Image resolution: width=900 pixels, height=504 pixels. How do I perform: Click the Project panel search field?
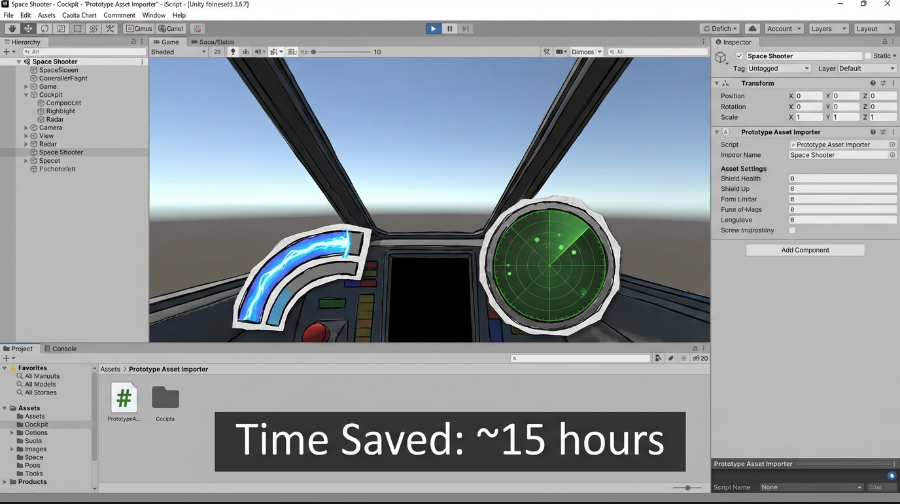click(x=580, y=358)
